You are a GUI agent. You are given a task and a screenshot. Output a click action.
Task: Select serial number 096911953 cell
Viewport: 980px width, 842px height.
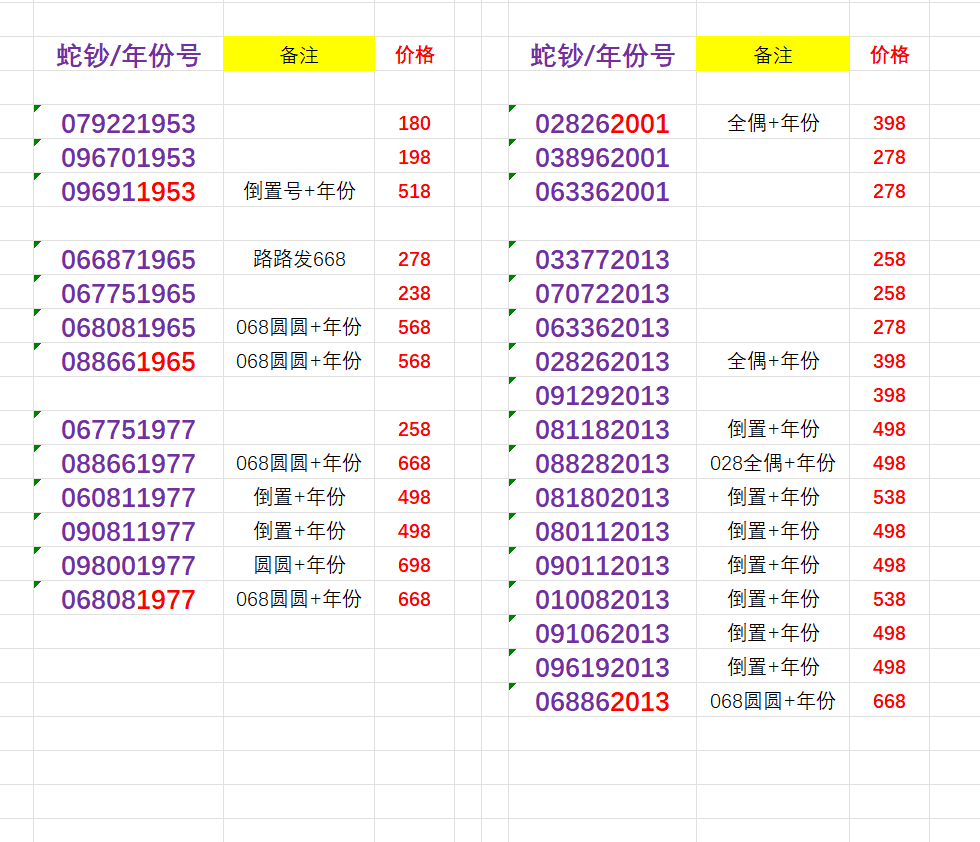point(128,192)
